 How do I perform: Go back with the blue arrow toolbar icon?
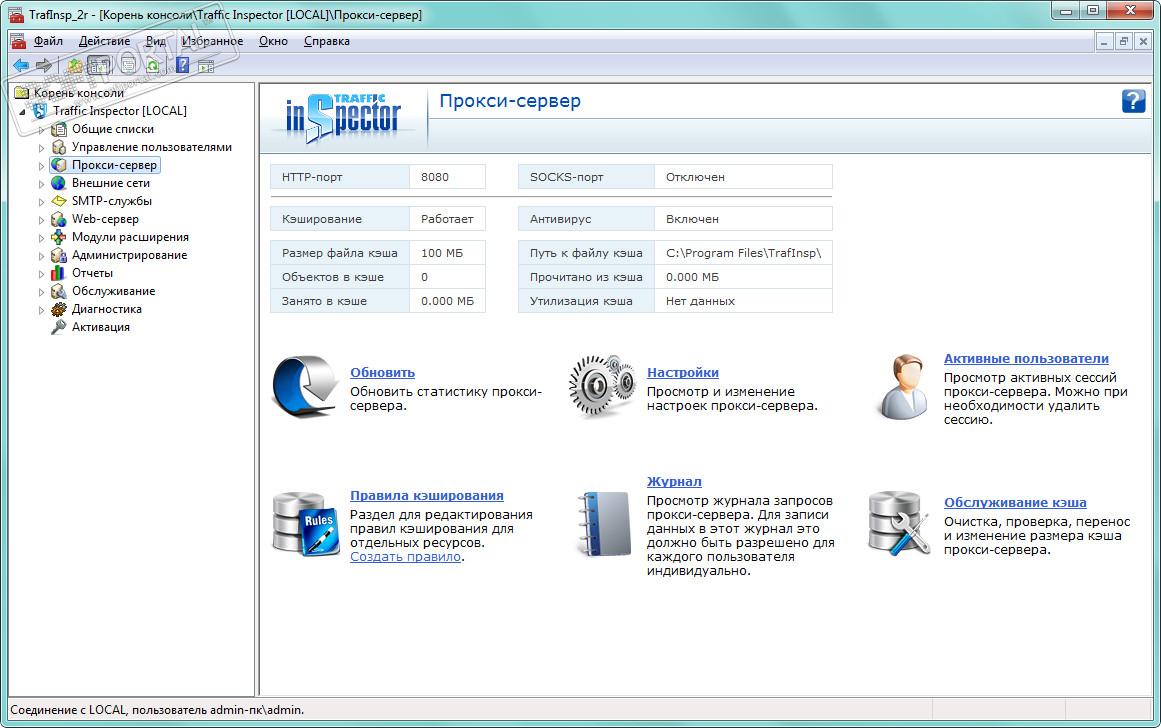point(21,65)
